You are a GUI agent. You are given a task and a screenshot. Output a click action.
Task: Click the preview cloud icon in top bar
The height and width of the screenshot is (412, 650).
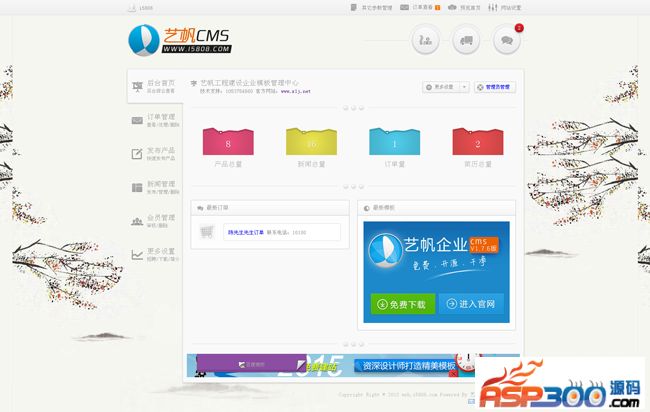click(452, 7)
